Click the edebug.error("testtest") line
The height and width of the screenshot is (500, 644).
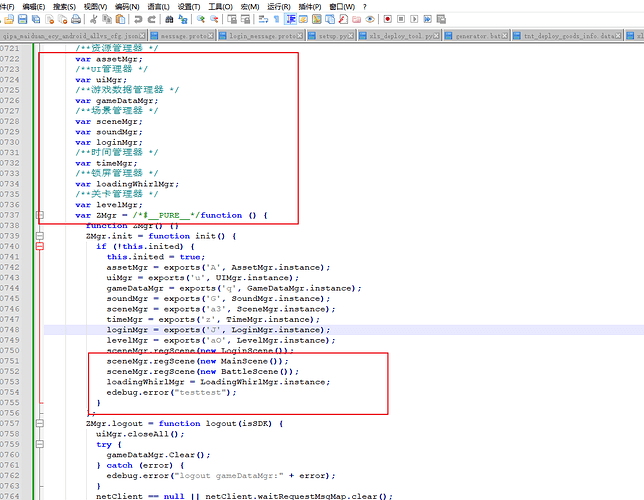click(x=171, y=392)
